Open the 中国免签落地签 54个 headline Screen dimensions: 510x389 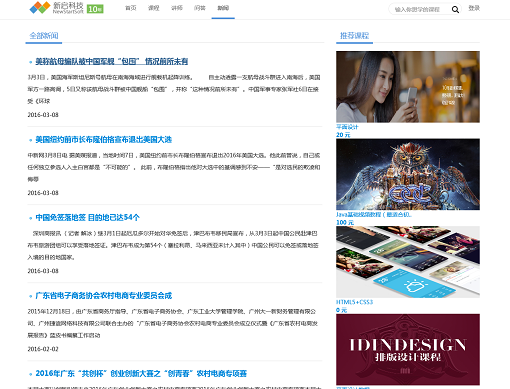point(88,218)
